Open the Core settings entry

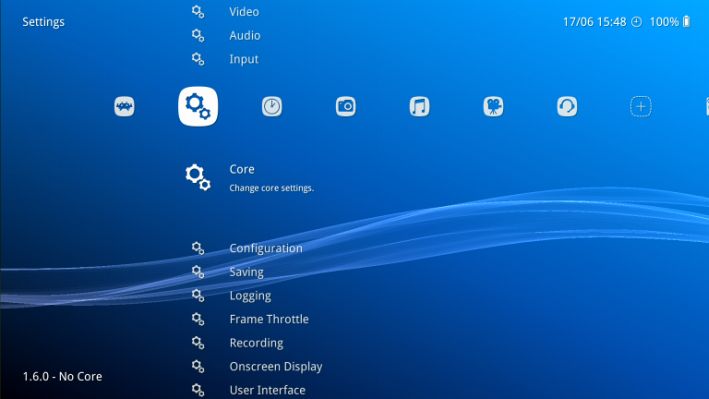[241, 169]
